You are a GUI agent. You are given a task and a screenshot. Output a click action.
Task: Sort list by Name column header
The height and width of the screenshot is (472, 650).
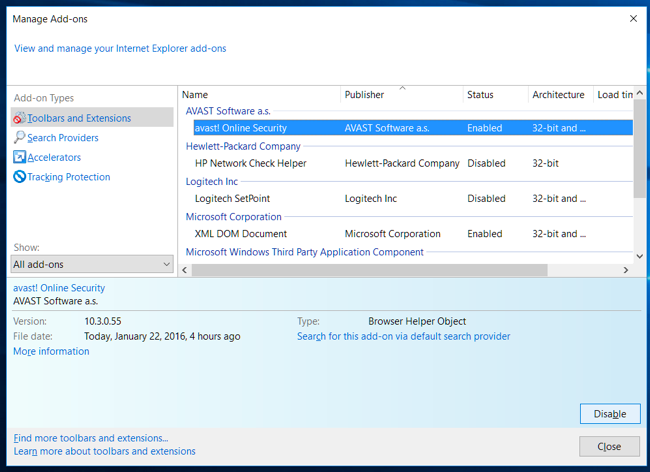click(260, 94)
